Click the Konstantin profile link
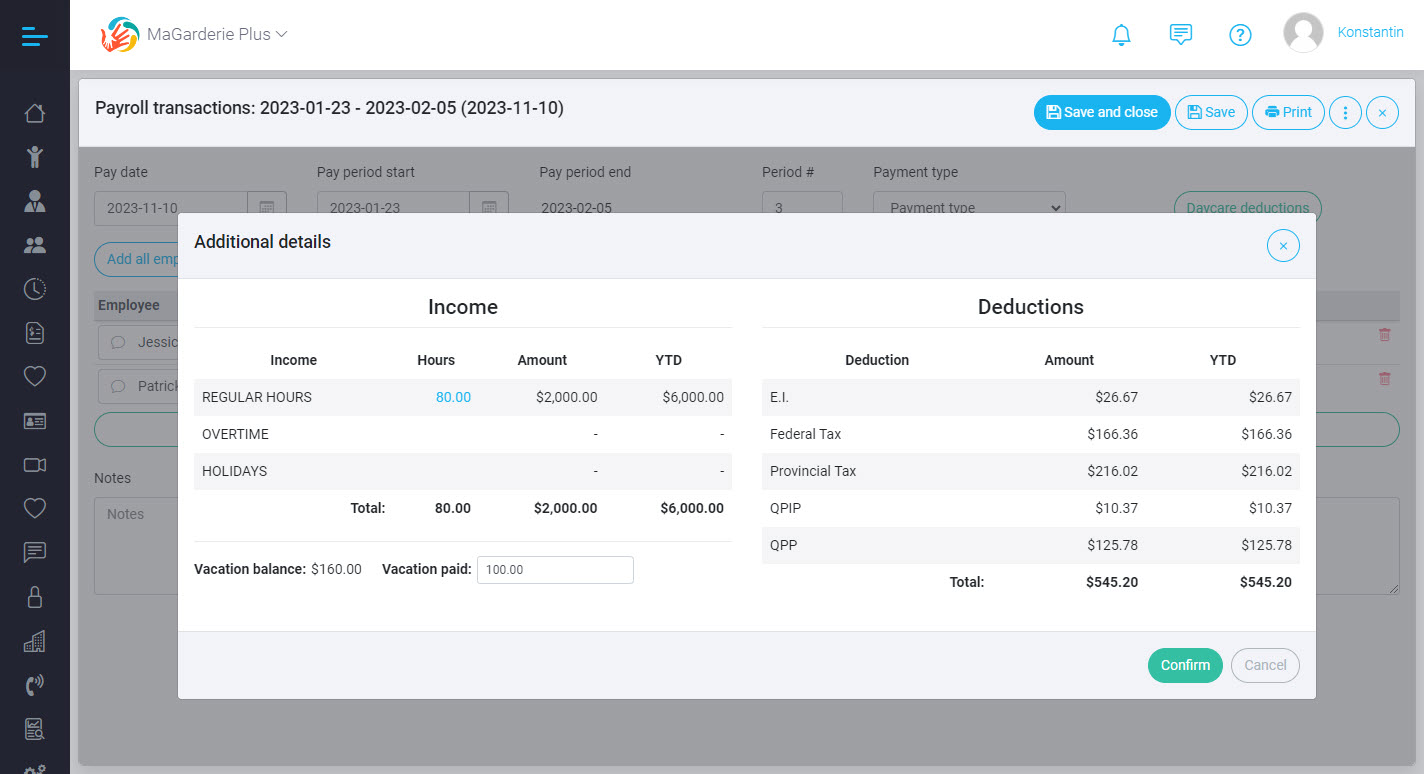Viewport: 1424px width, 774px height. 1370,32
